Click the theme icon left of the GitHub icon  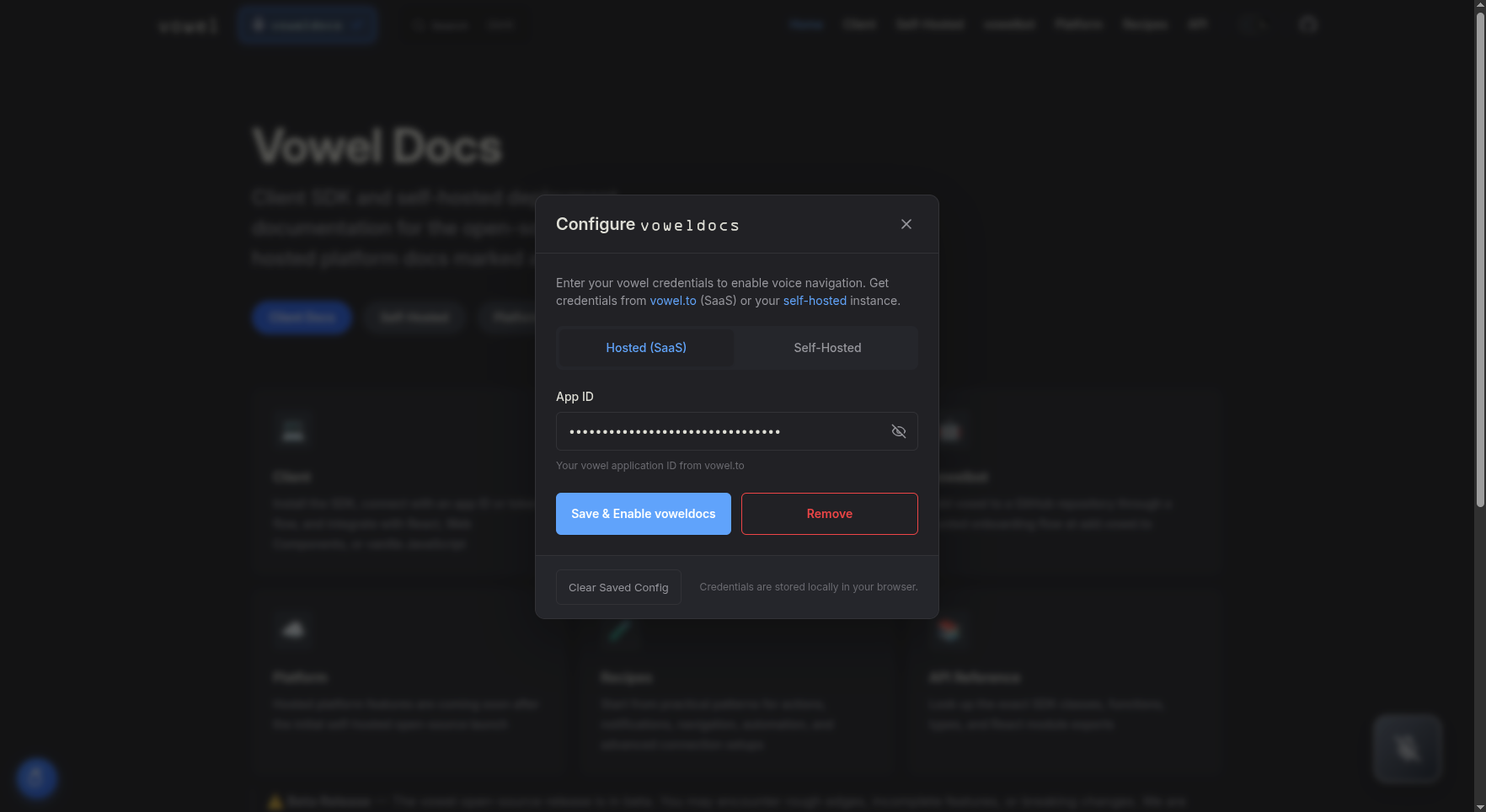[1251, 24]
